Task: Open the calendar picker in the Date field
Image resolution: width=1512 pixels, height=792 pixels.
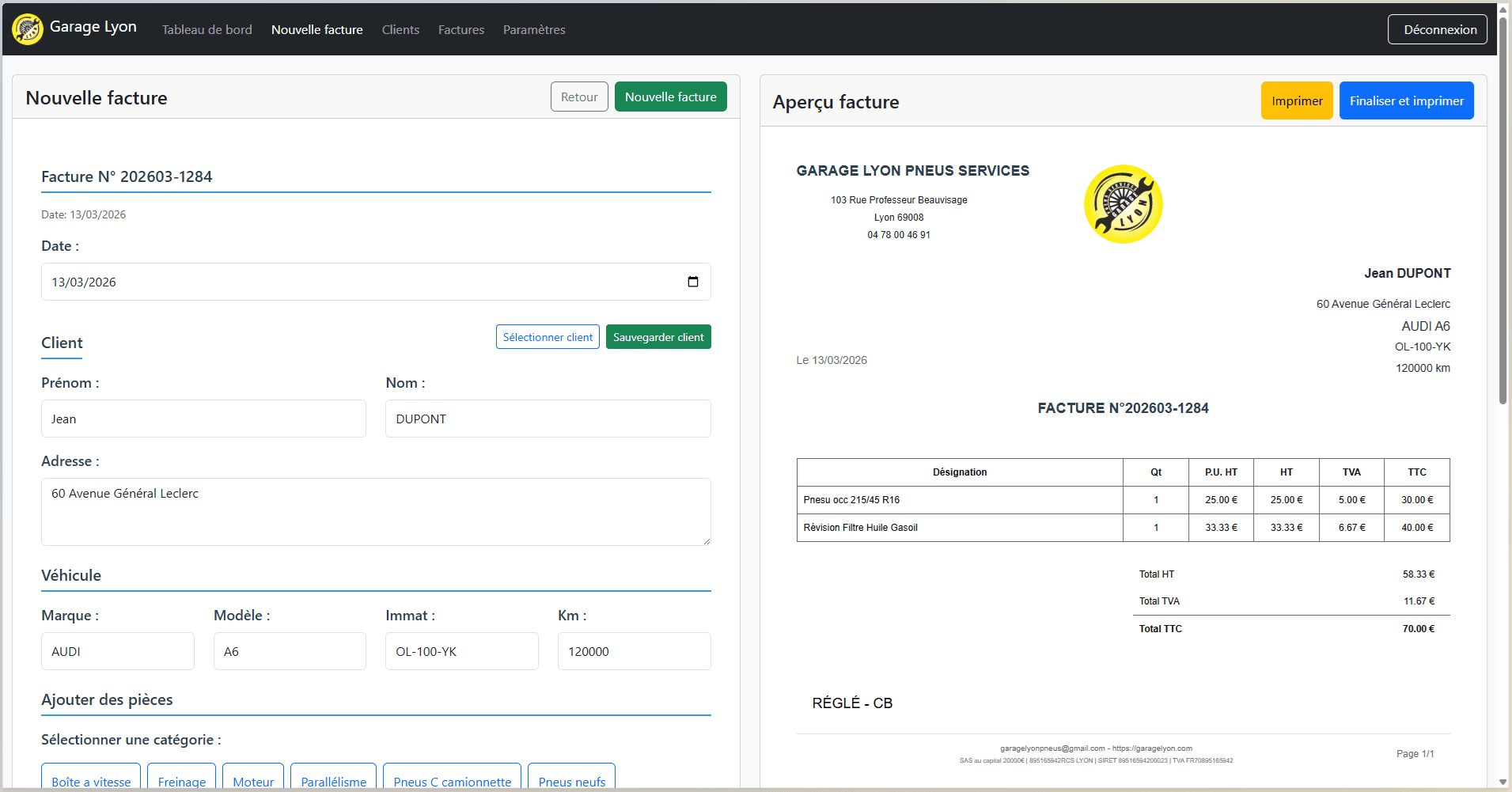Action: 693,282
